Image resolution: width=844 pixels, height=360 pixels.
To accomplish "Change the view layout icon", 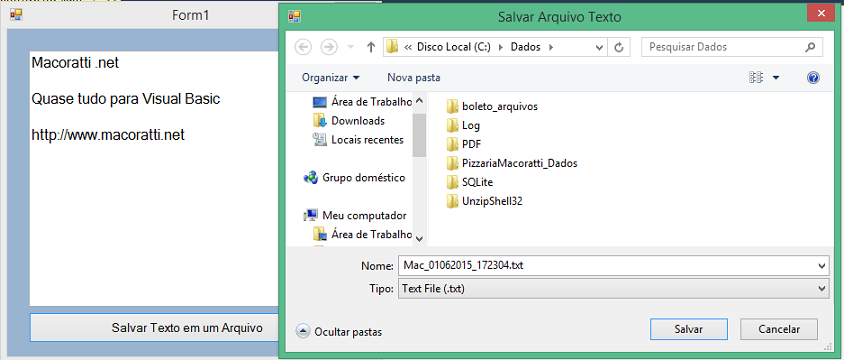I will tap(756, 78).
